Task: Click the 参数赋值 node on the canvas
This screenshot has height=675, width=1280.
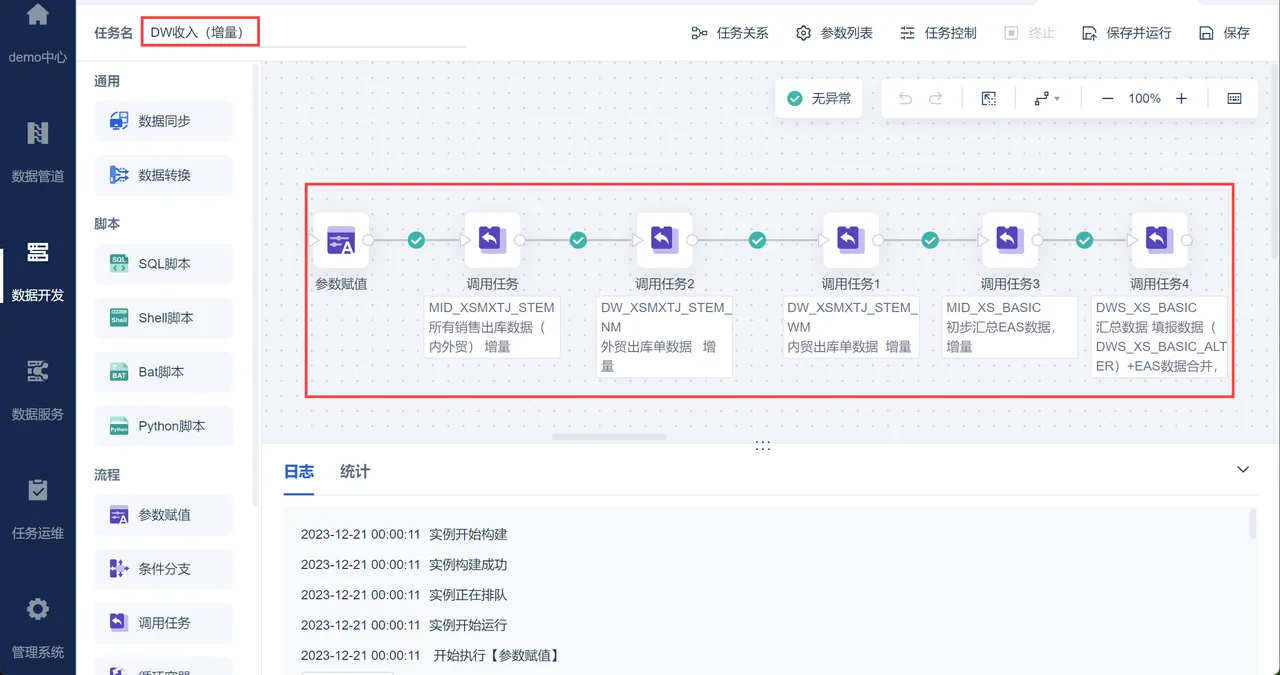Action: click(341, 240)
